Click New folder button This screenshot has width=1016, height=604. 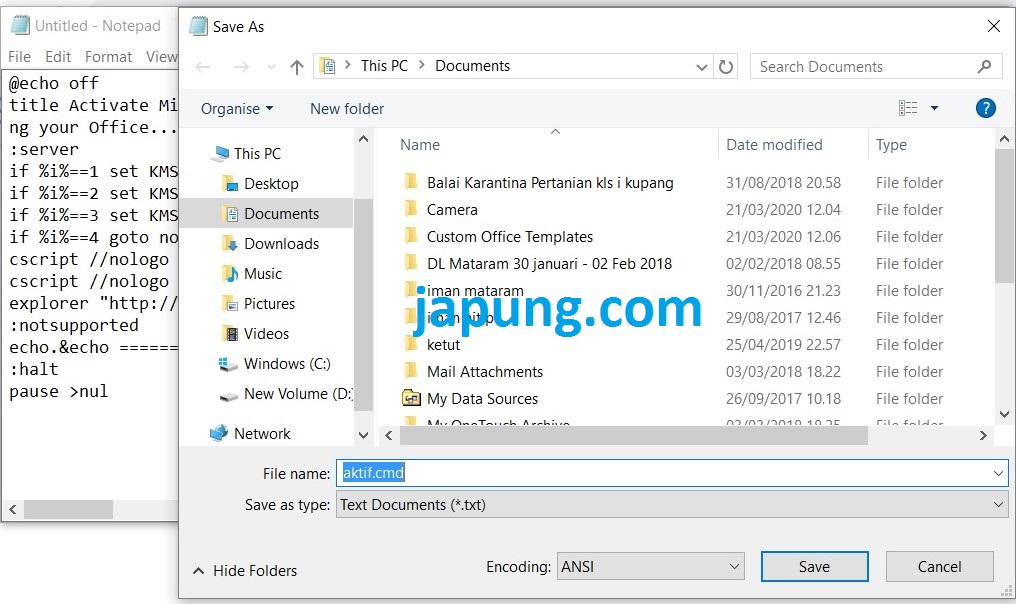point(347,109)
